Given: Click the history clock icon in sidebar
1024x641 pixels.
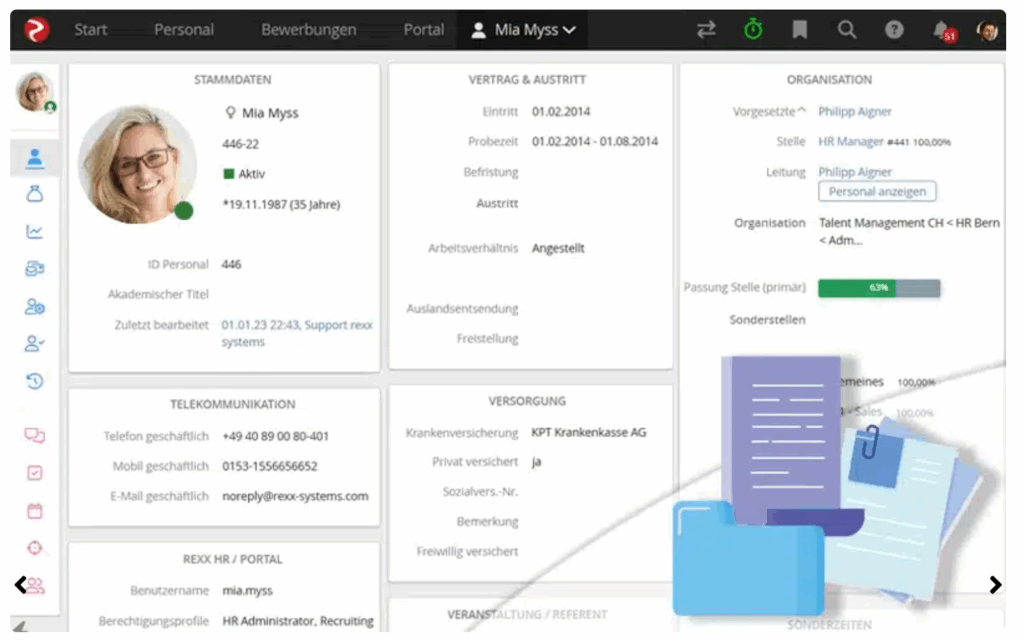Looking at the screenshot, I should pyautogui.click(x=35, y=381).
